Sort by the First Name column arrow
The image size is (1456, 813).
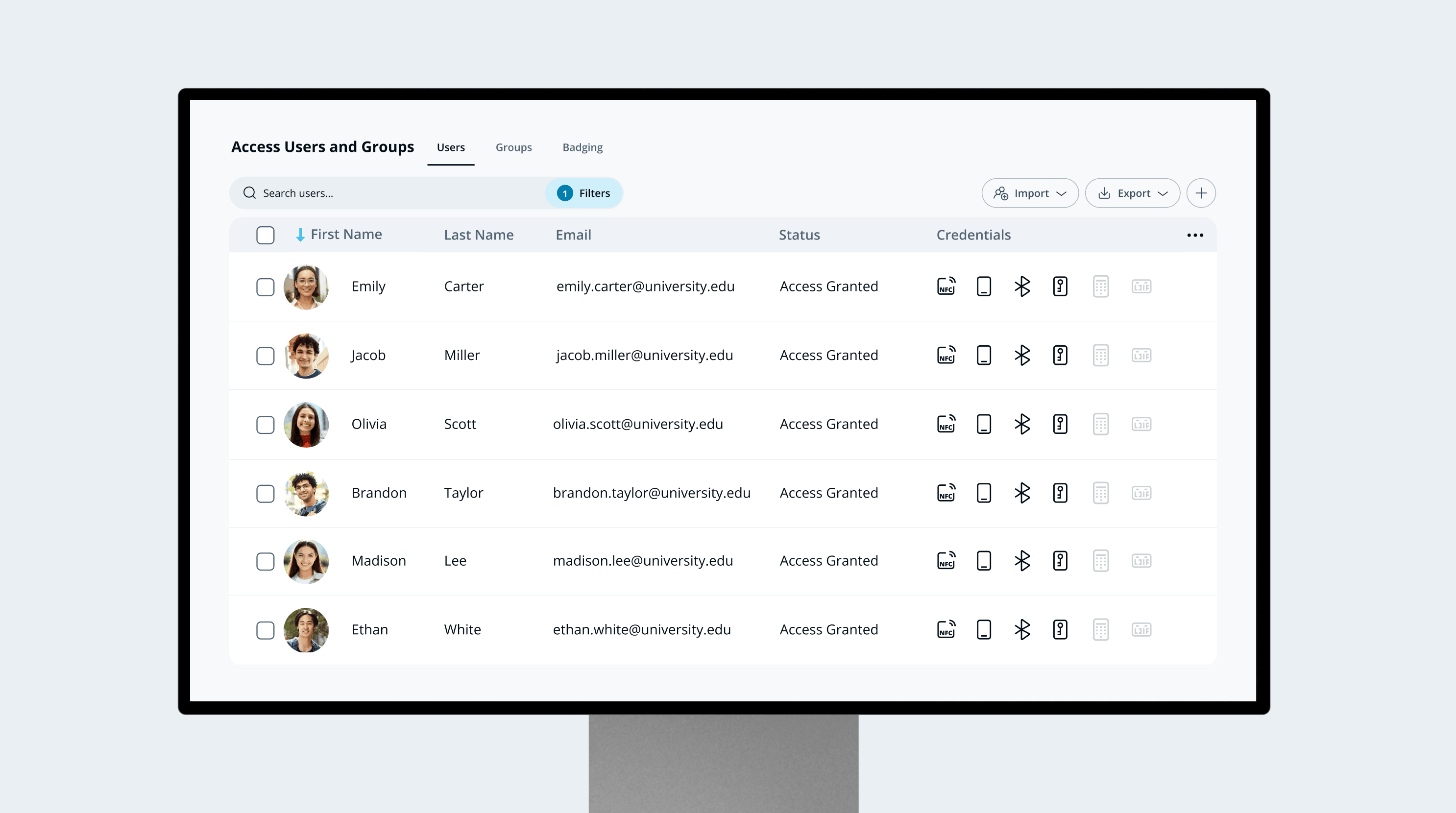click(x=300, y=235)
